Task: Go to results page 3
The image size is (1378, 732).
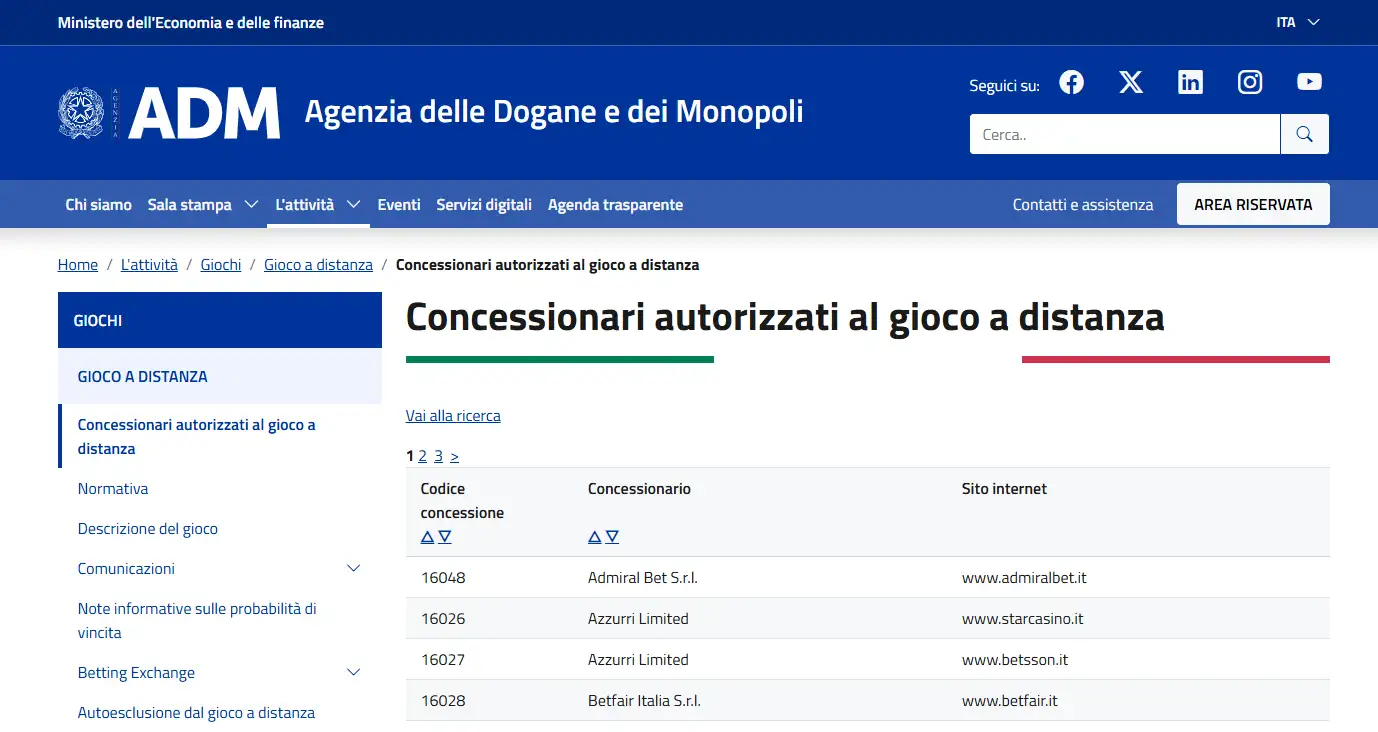Action: pos(439,456)
